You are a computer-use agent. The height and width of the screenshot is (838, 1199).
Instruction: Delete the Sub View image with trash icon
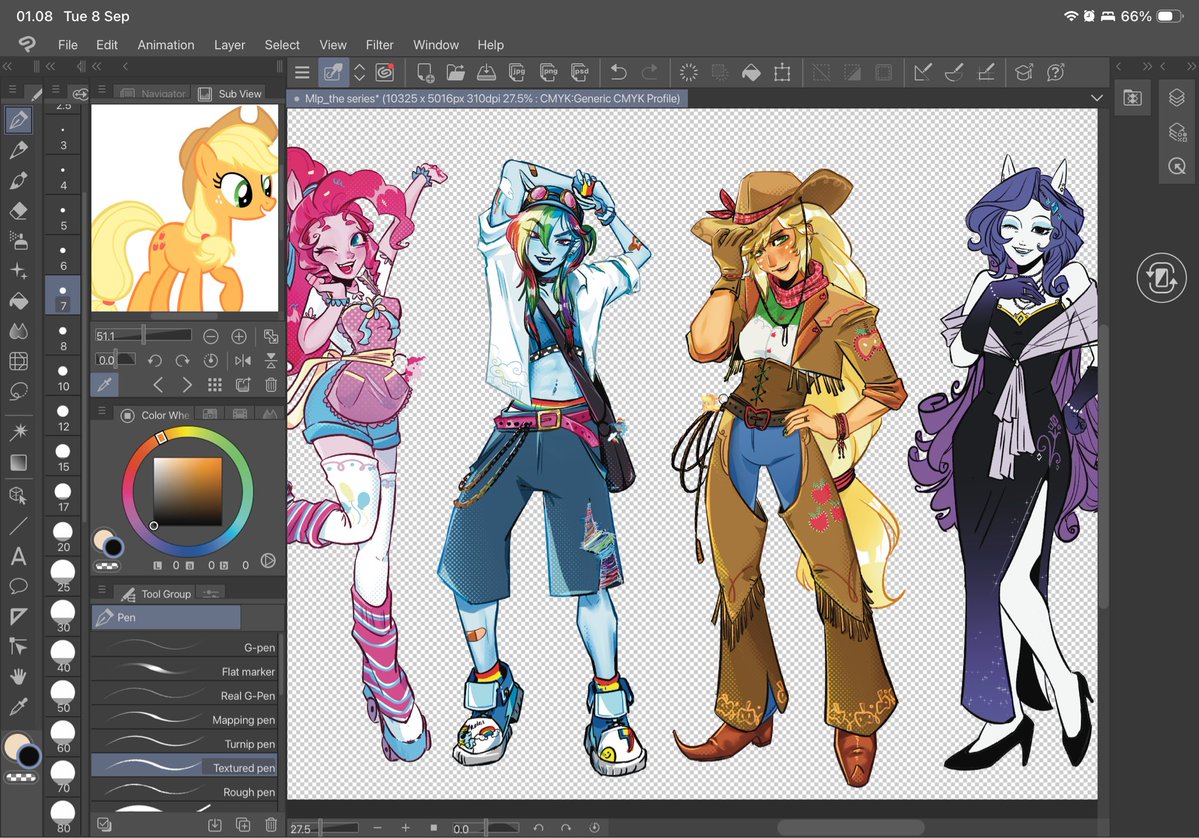(271, 385)
